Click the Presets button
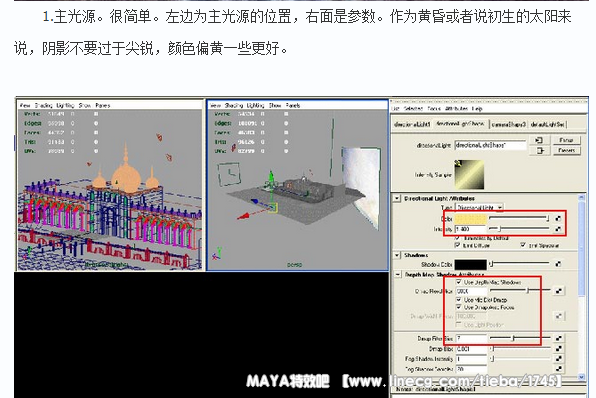This screenshot has width=596, height=398. click(566, 151)
